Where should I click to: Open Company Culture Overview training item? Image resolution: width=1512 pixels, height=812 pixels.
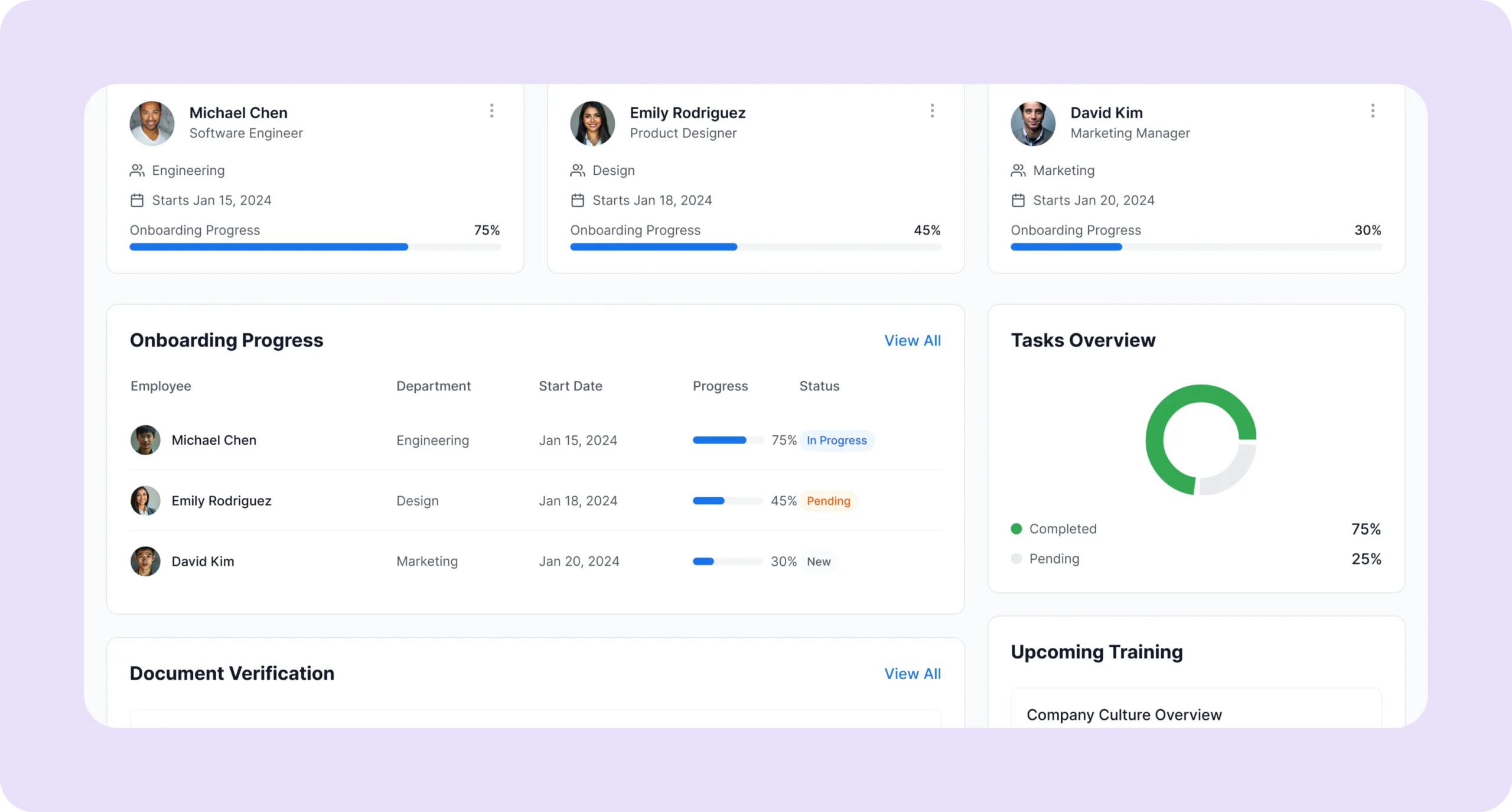point(1124,715)
